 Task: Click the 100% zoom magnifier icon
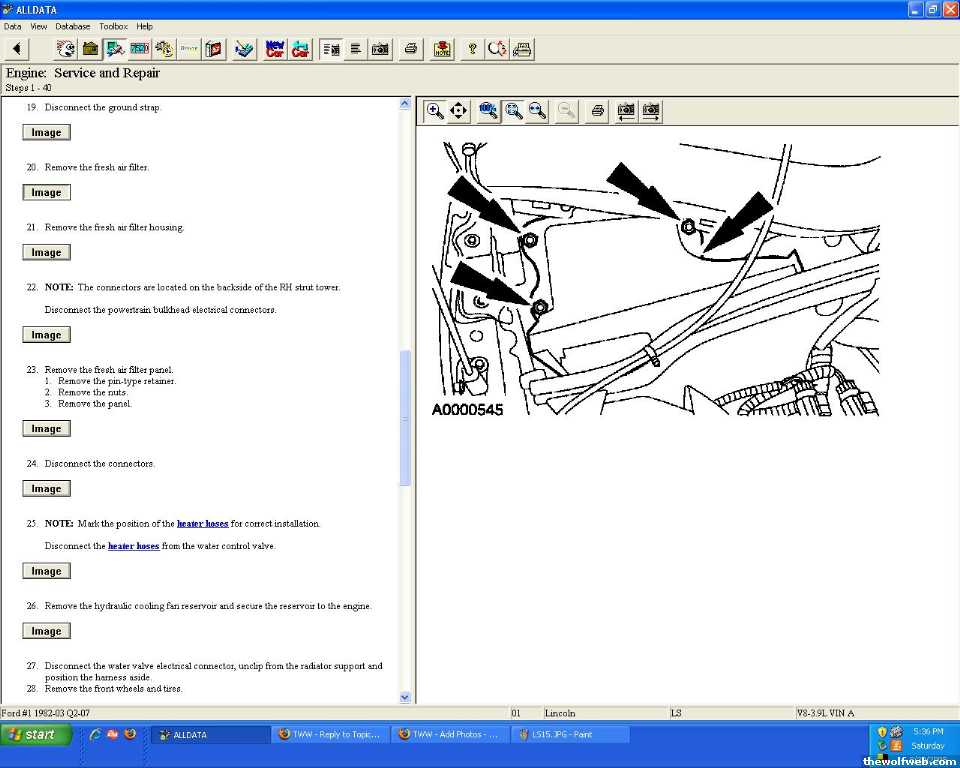pyautogui.click(x=488, y=111)
